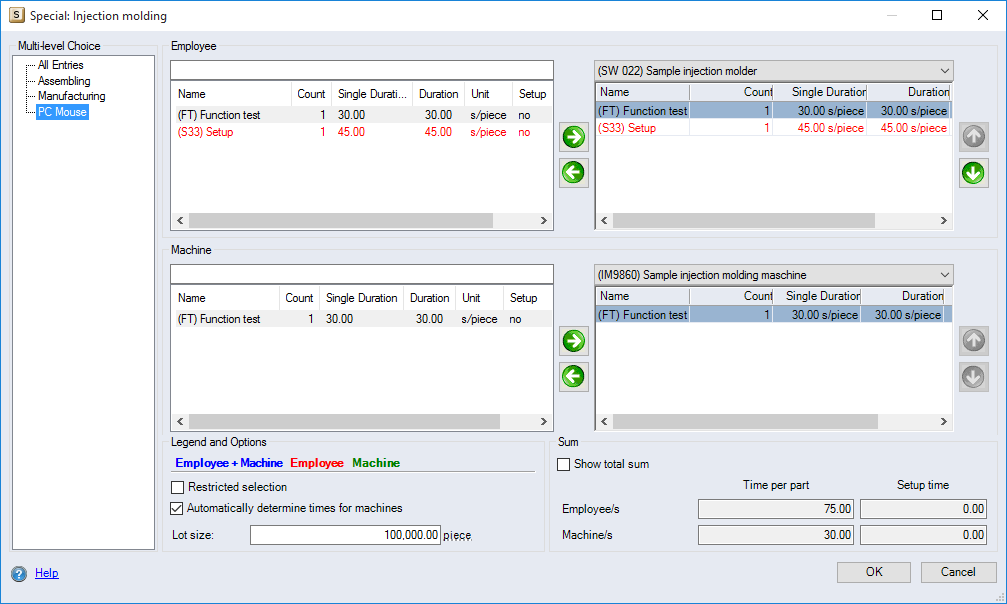Click the Machine move-up arrow button

(x=973, y=341)
